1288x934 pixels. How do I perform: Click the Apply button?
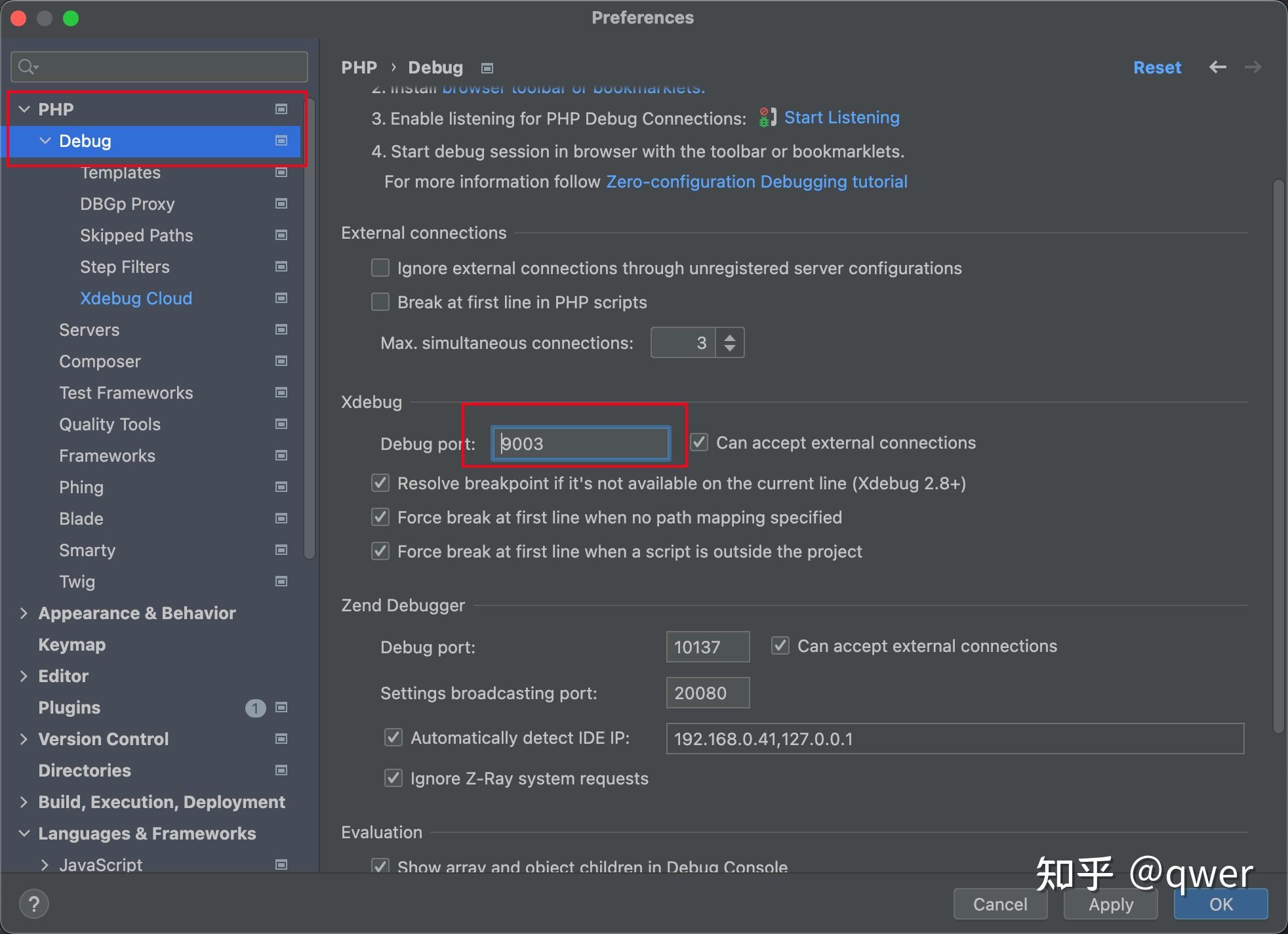click(1110, 904)
